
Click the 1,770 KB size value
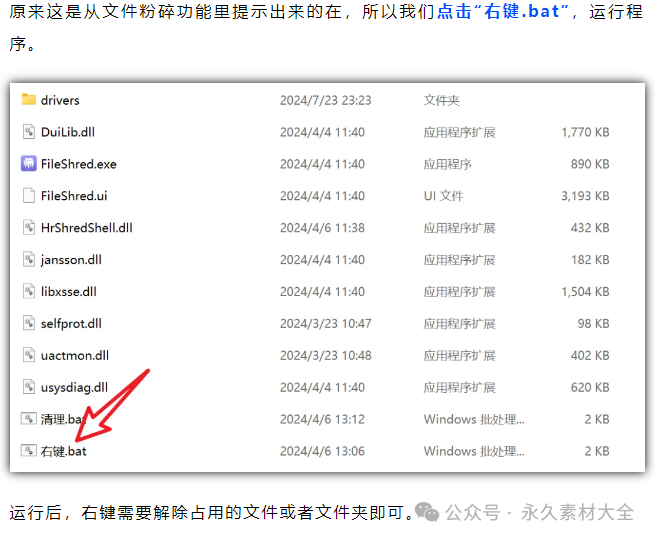(x=585, y=132)
